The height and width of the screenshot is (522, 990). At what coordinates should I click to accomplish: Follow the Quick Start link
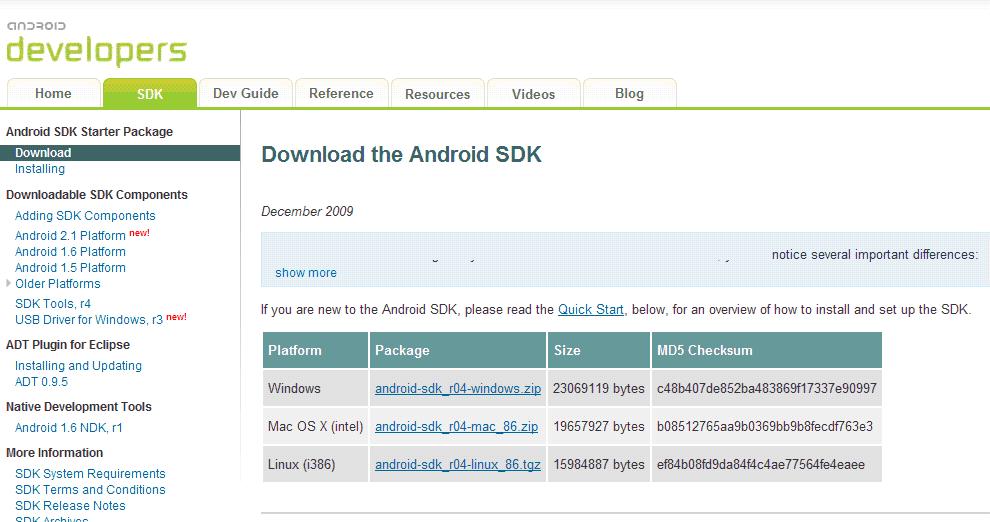(591, 310)
